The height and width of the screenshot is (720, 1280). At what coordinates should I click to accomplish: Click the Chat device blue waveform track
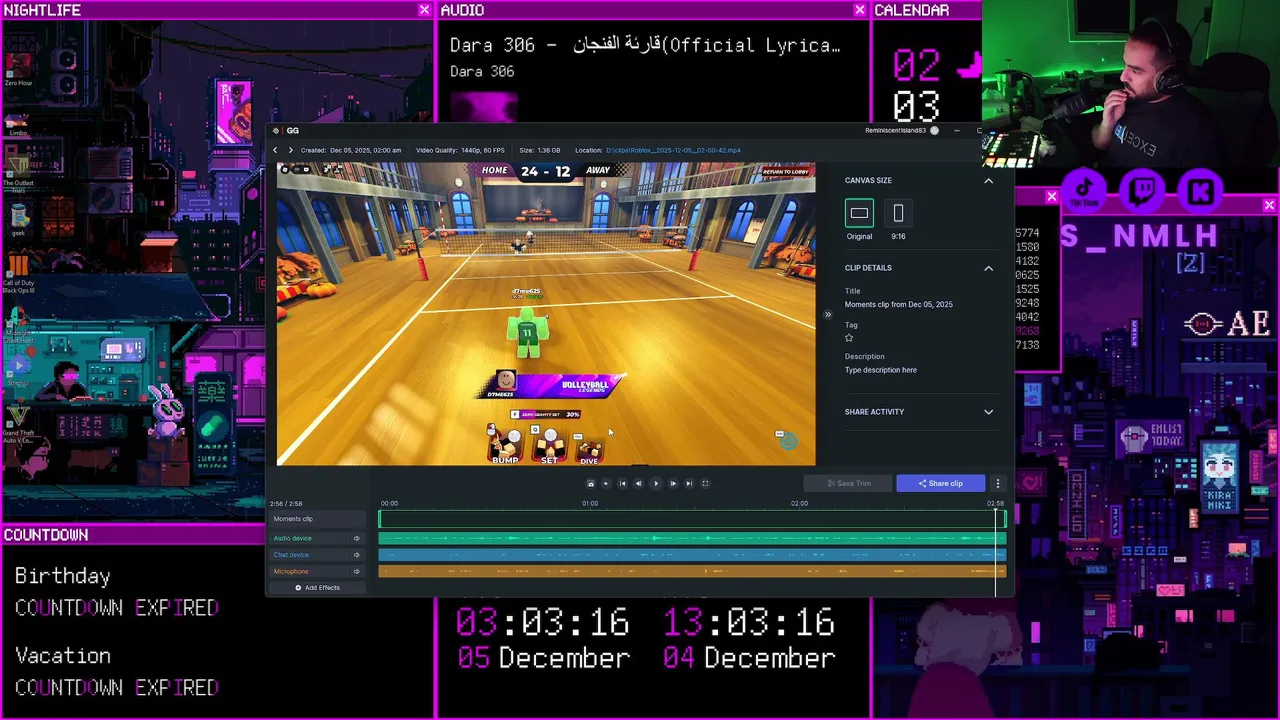coord(692,555)
